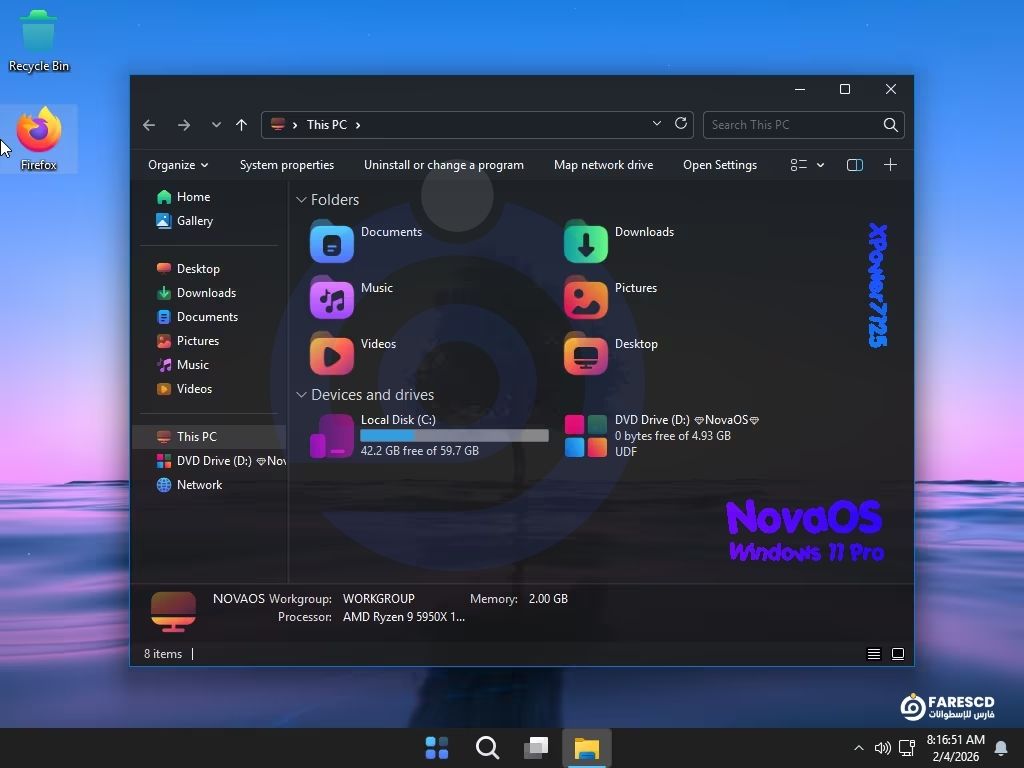
Task: Open the Downloads folder icon
Action: pos(586,243)
